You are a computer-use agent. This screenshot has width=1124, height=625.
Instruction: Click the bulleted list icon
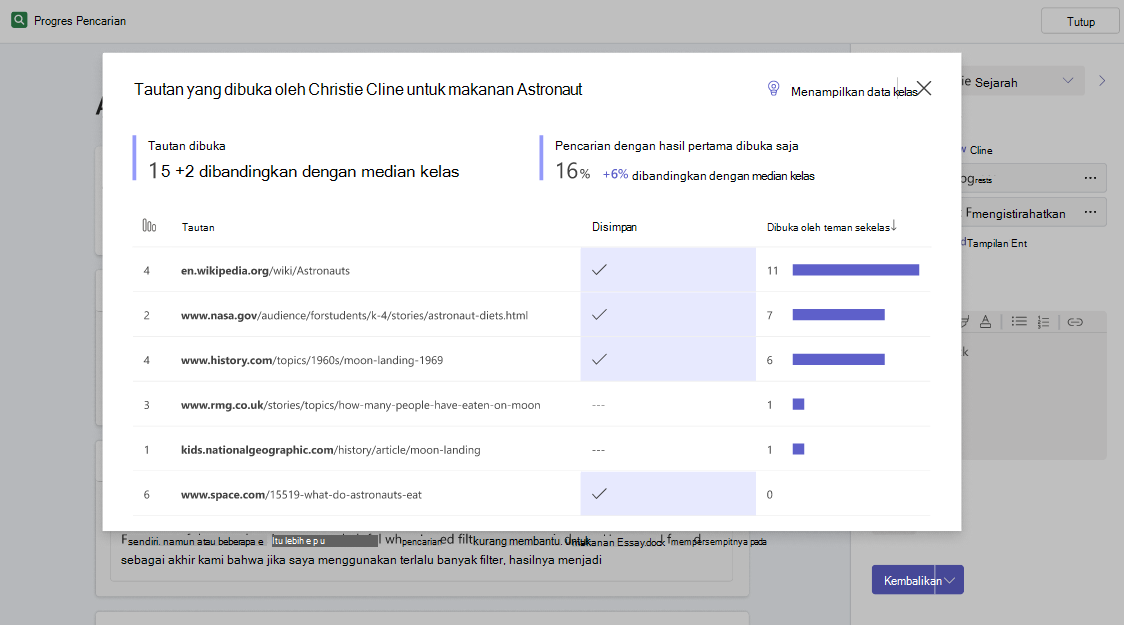1019,322
